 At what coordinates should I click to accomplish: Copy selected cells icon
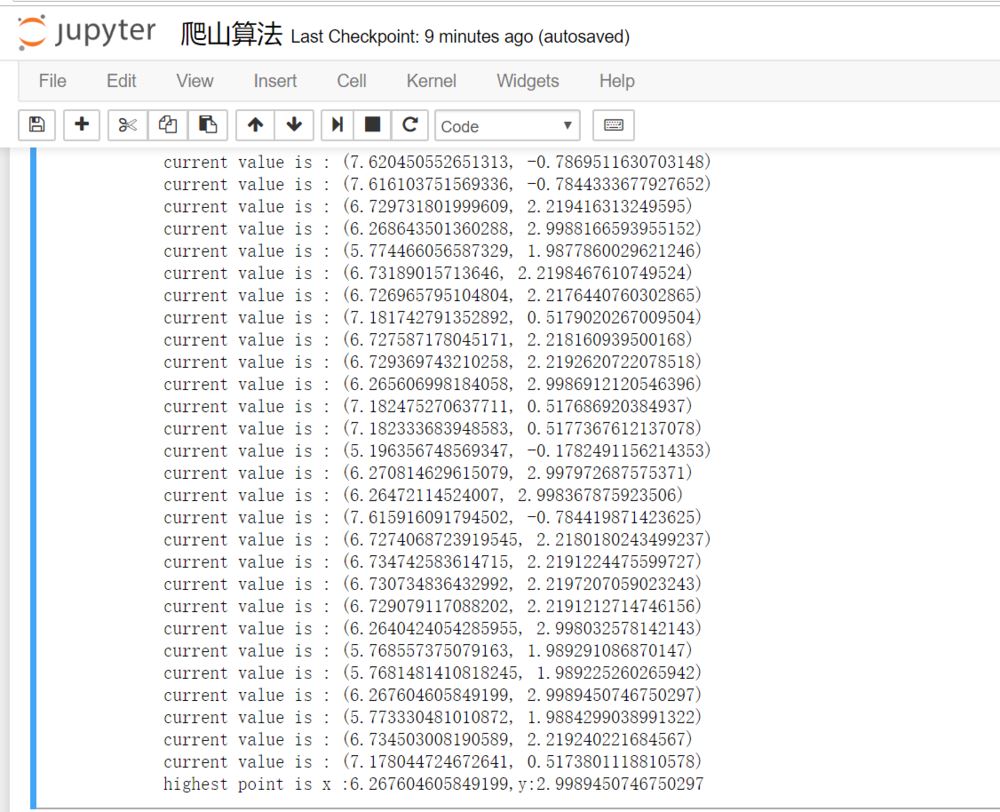coord(168,124)
